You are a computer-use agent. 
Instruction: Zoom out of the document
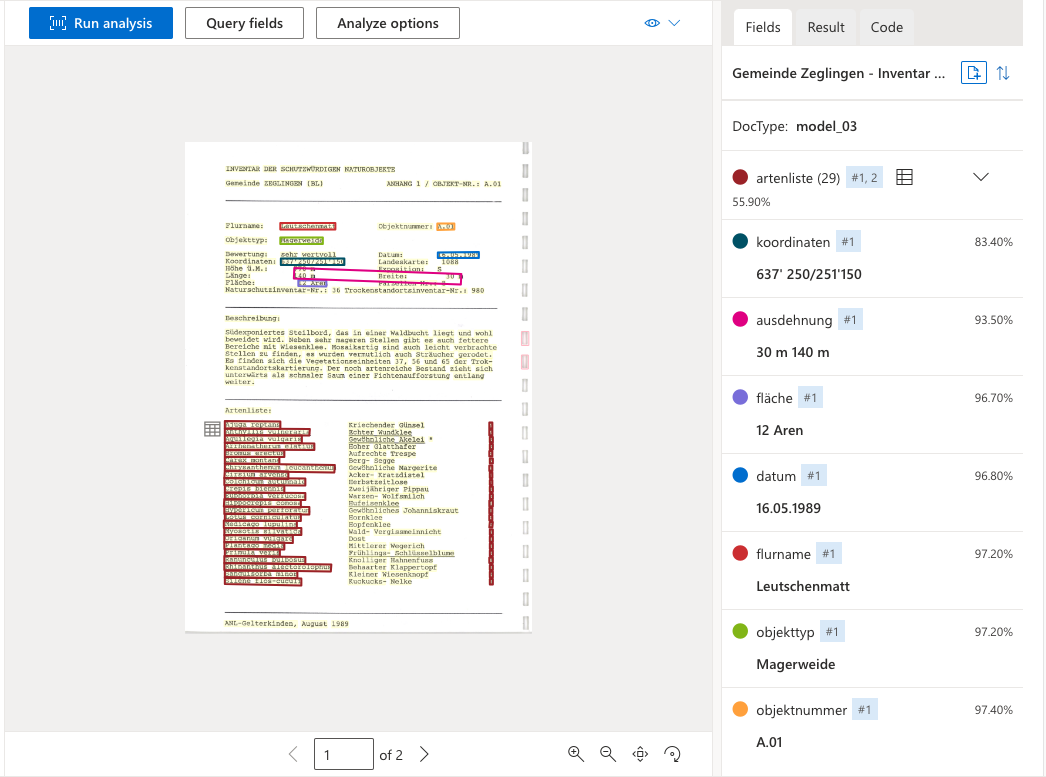[608, 754]
